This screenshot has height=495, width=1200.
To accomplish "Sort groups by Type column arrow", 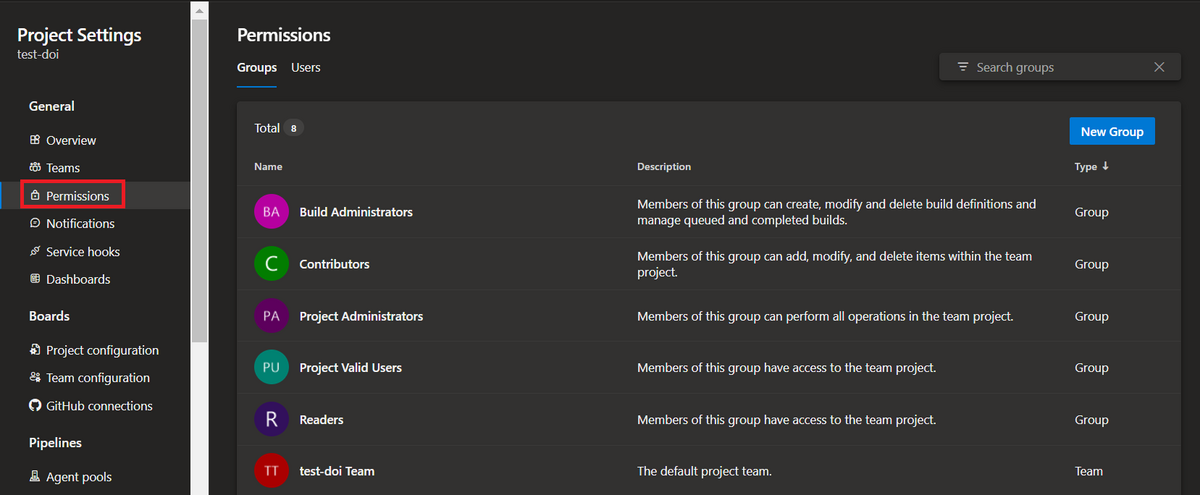I will [1105, 166].
